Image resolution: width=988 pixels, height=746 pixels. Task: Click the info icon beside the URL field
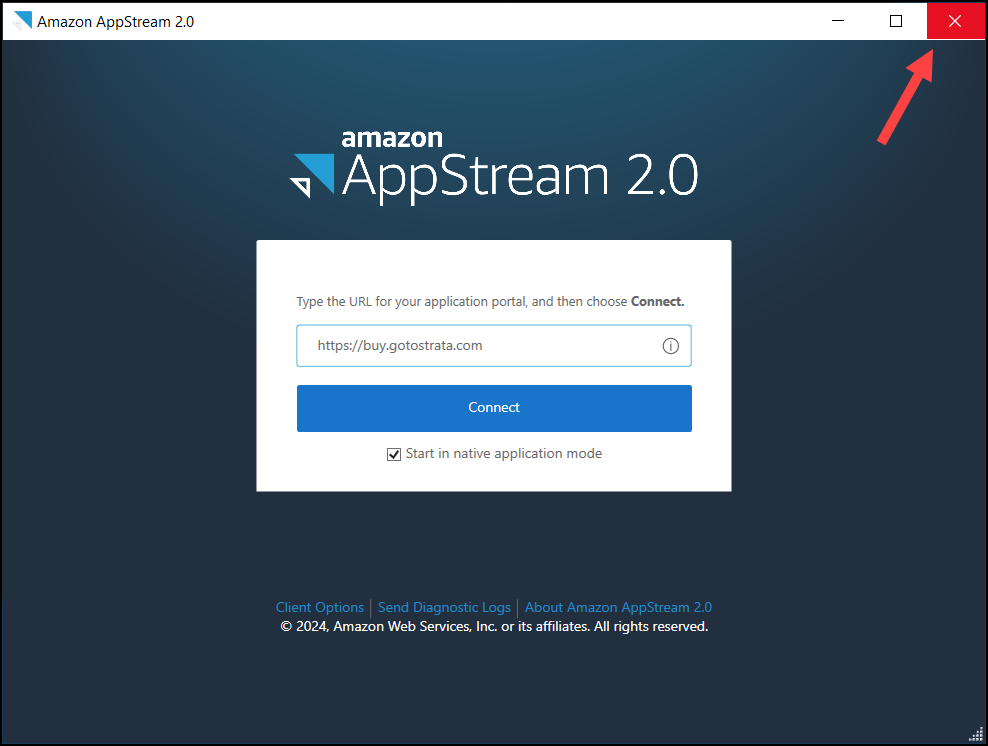tap(670, 345)
